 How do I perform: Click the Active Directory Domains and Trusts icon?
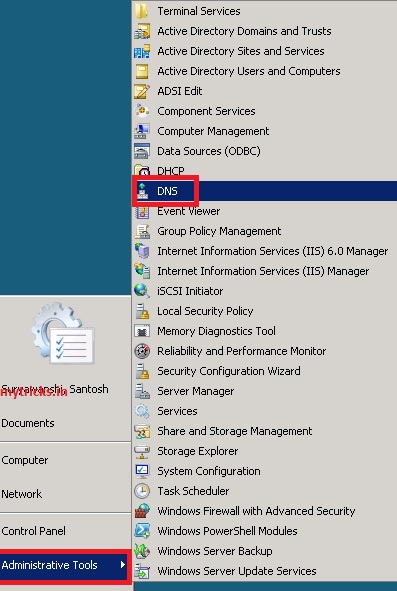[142, 31]
